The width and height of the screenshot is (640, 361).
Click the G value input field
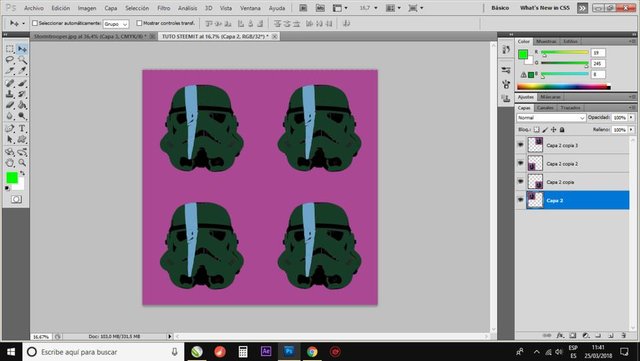tap(598, 64)
